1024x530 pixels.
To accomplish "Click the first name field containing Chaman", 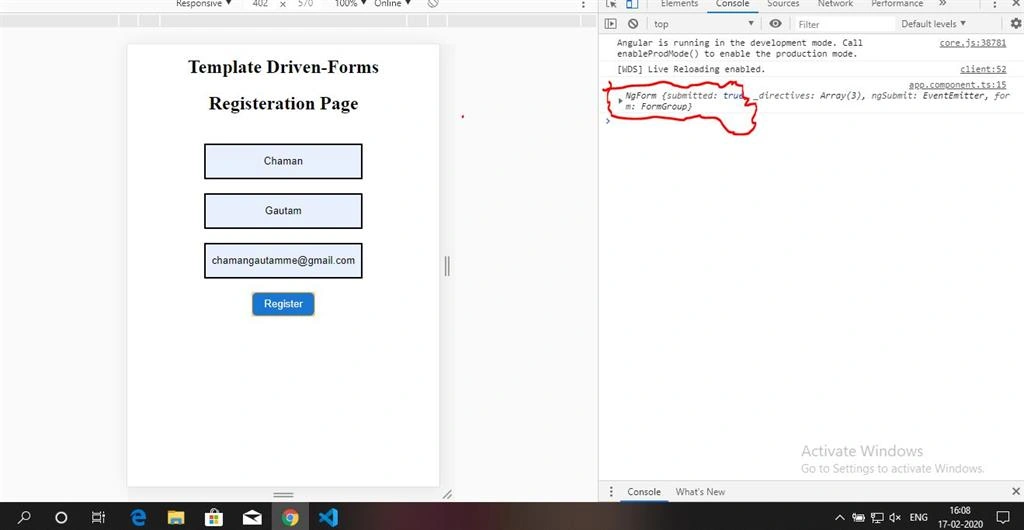I will click(x=283, y=161).
